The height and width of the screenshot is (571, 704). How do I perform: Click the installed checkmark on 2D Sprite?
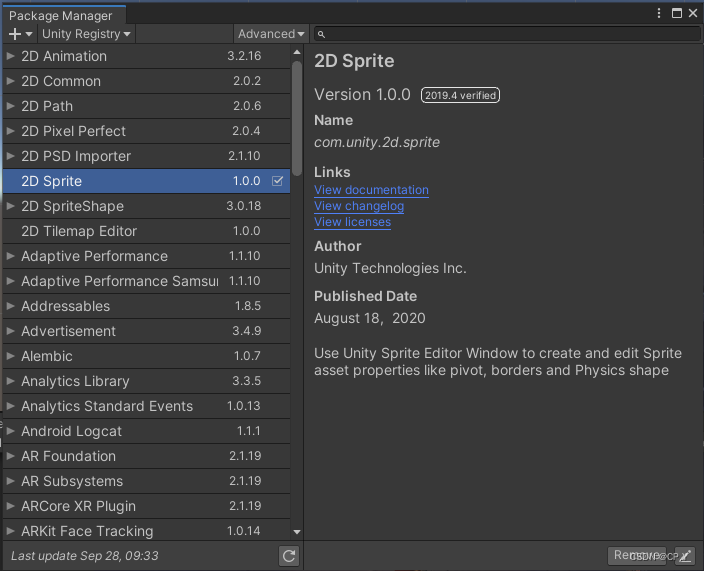pos(277,181)
